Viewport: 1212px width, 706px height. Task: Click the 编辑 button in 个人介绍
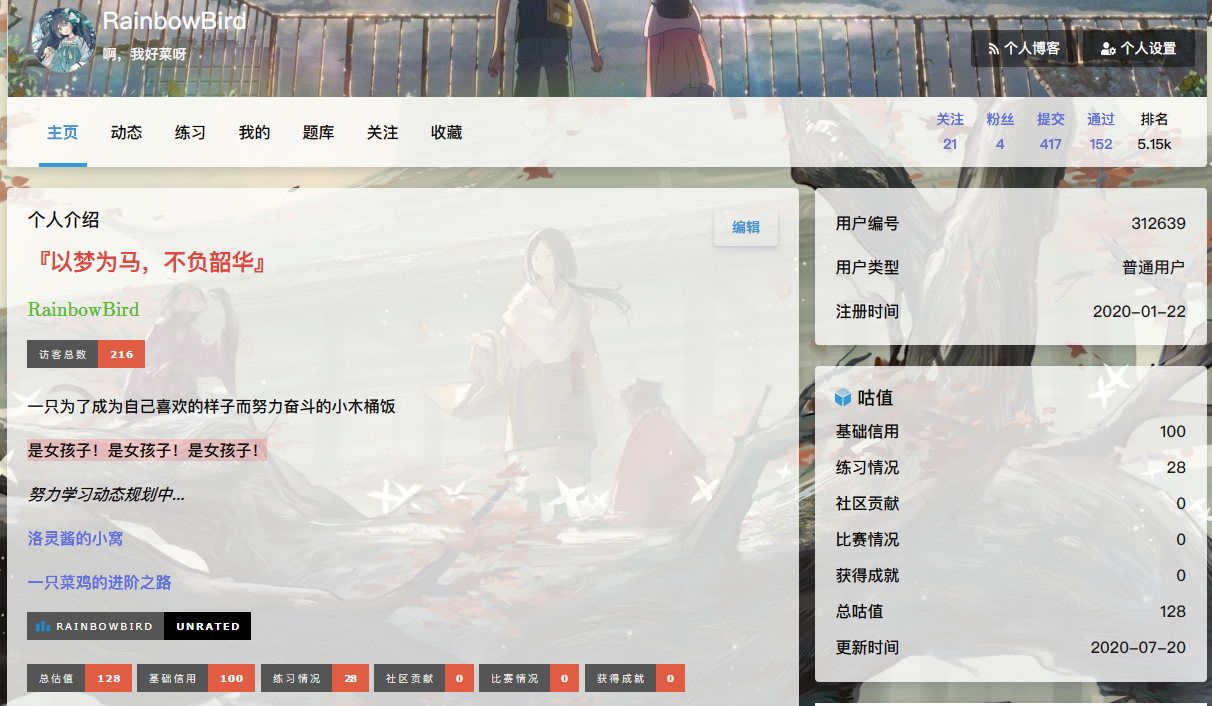(746, 227)
